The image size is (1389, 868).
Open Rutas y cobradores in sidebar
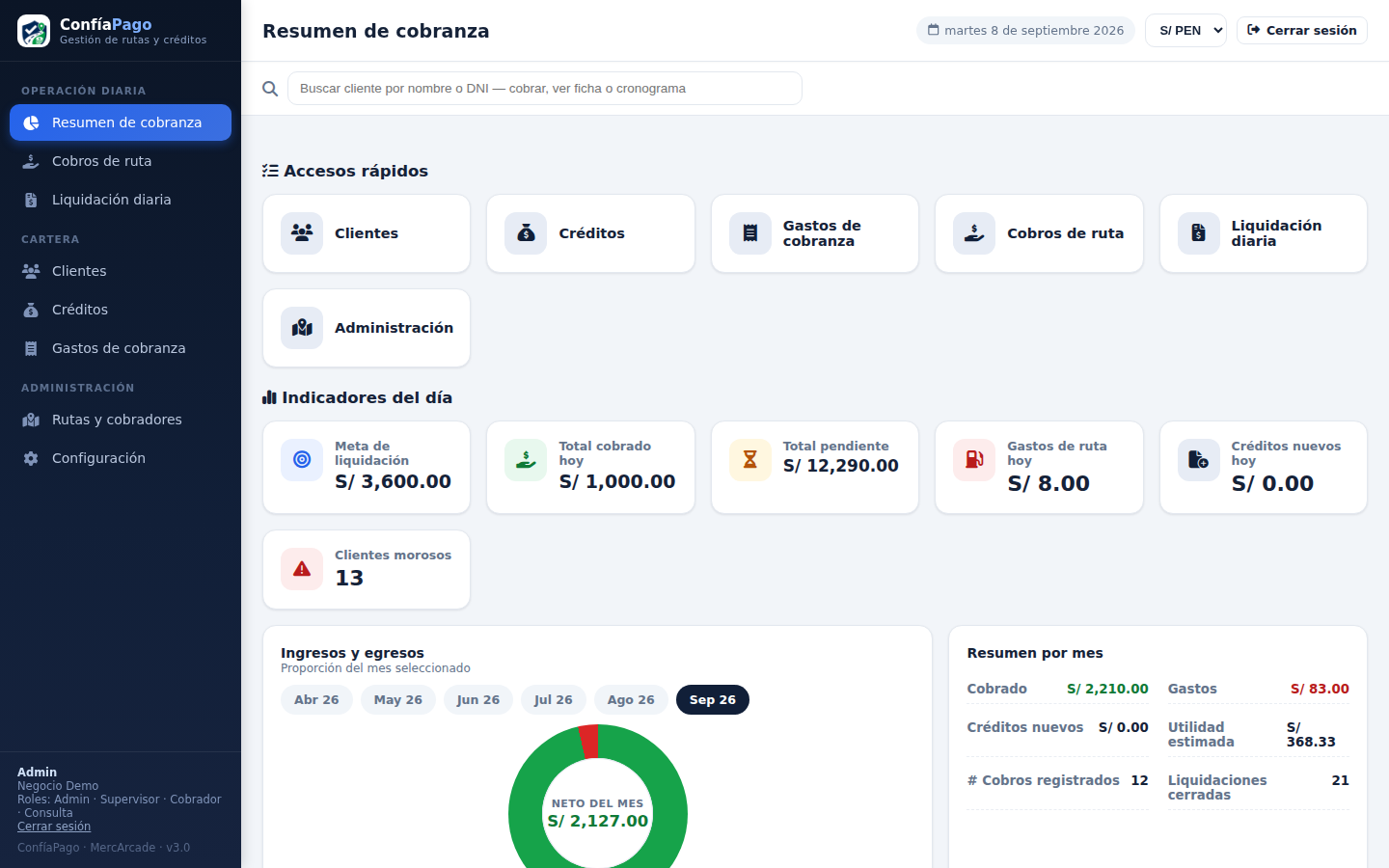coord(121,420)
